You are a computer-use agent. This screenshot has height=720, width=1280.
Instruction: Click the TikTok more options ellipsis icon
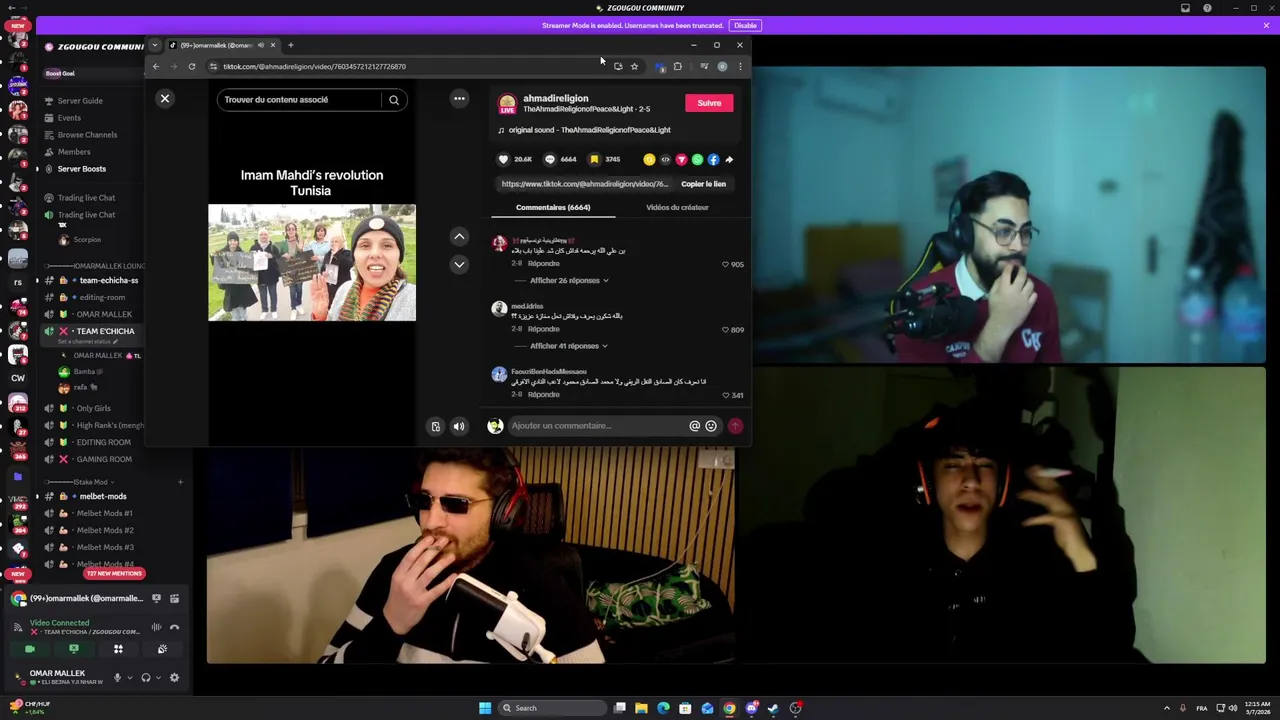(x=459, y=98)
